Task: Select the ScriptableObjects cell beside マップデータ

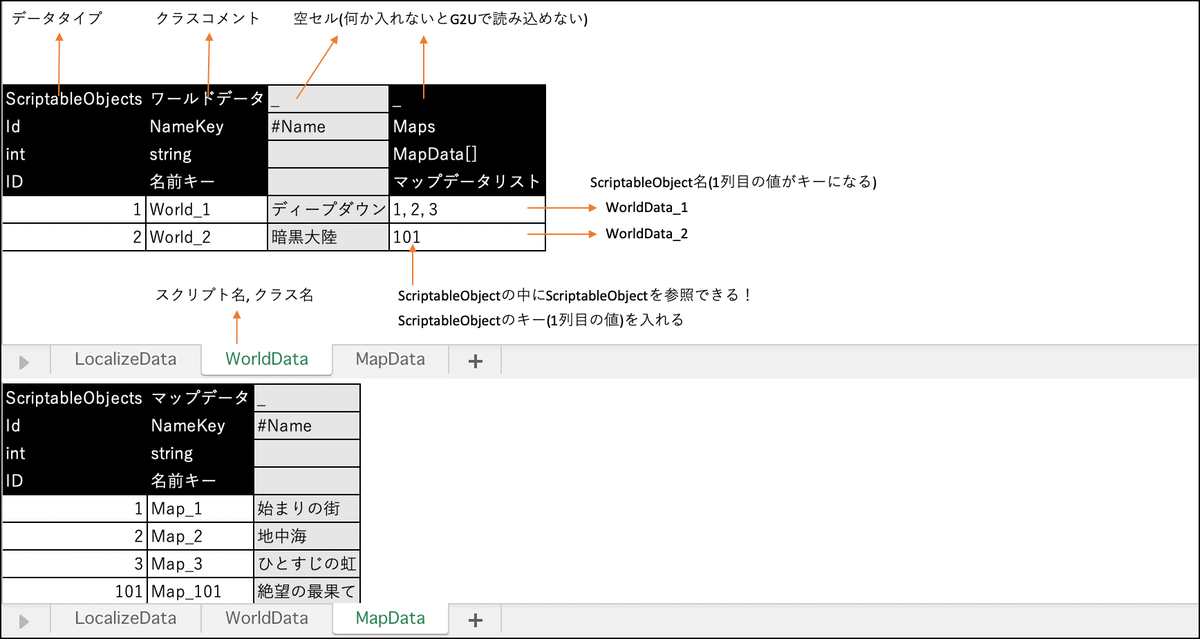Action: [x=75, y=397]
